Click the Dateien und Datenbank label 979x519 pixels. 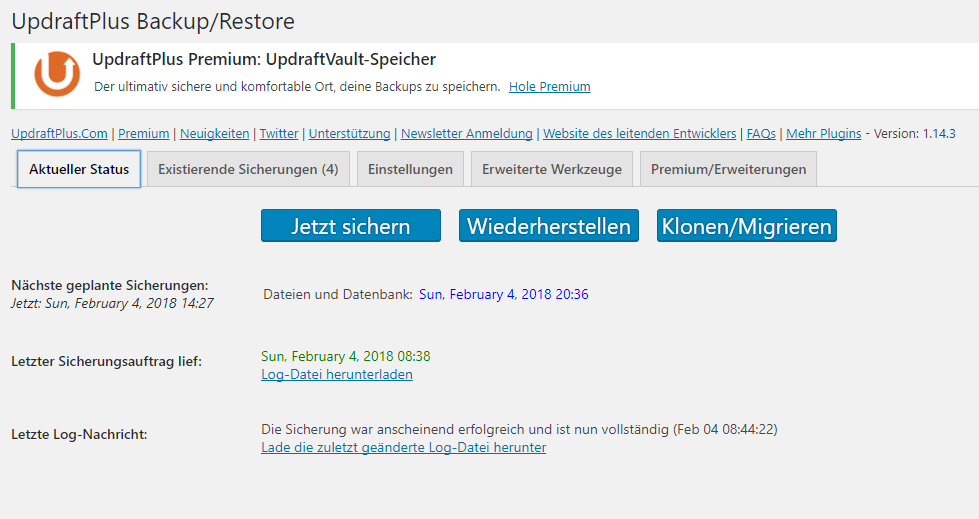(x=338, y=294)
